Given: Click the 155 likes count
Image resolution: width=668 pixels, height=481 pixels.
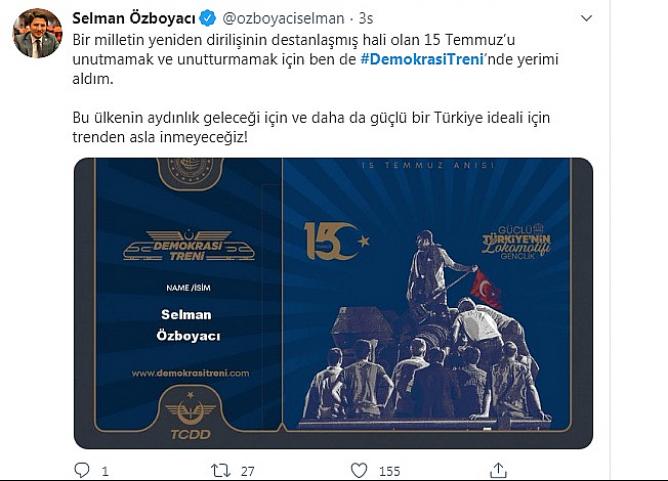Looking at the screenshot, I should click(389, 471).
